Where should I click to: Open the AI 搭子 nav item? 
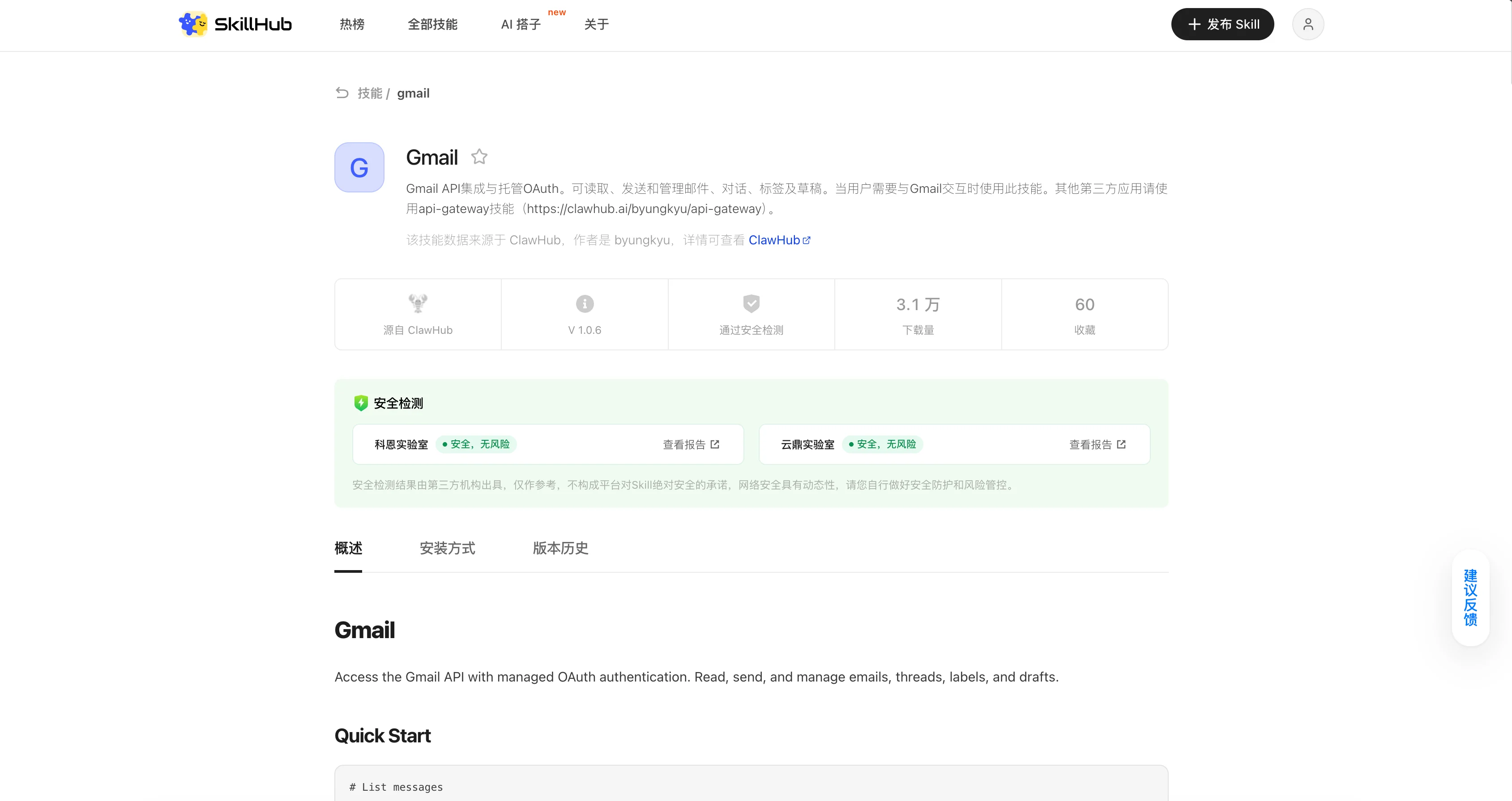521,25
